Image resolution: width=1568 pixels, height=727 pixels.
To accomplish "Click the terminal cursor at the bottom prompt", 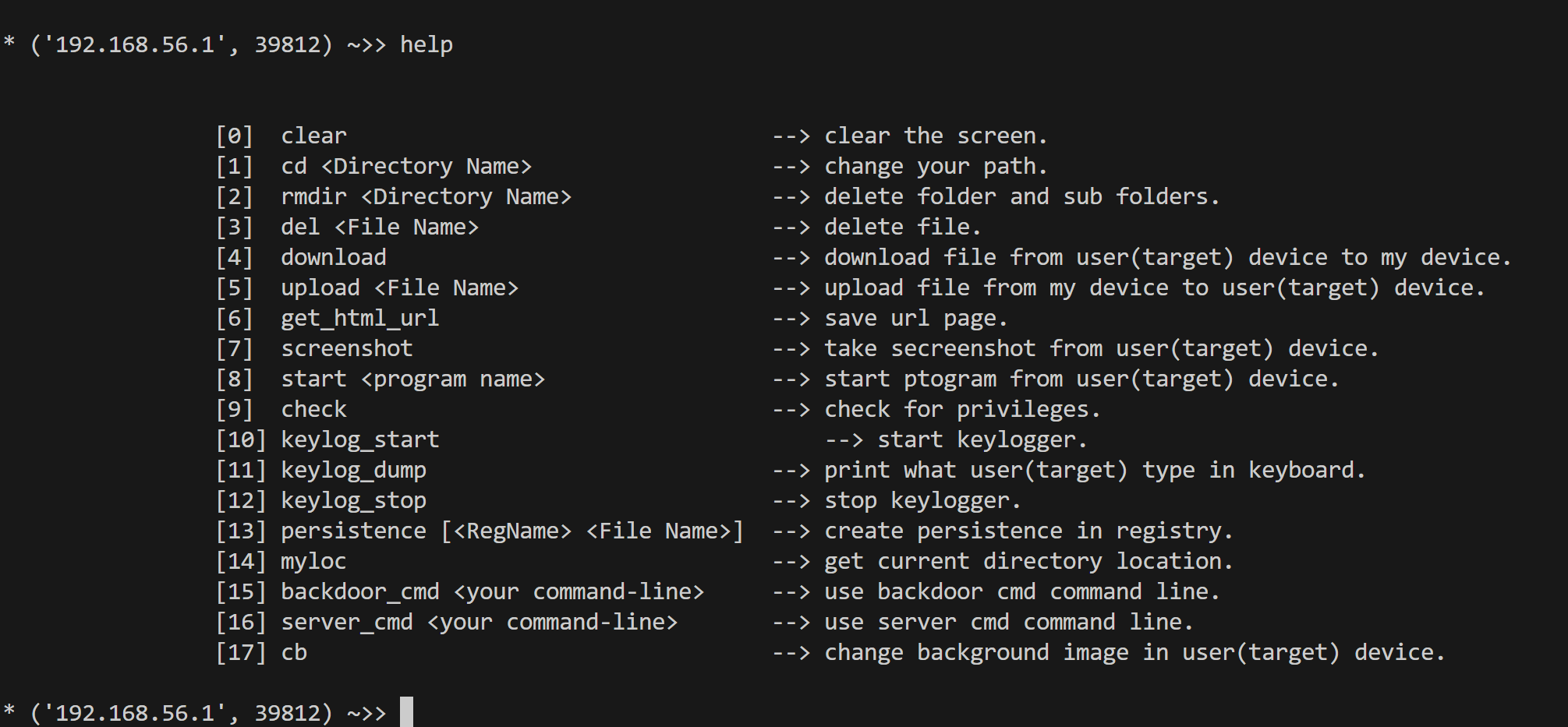I will [406, 712].
